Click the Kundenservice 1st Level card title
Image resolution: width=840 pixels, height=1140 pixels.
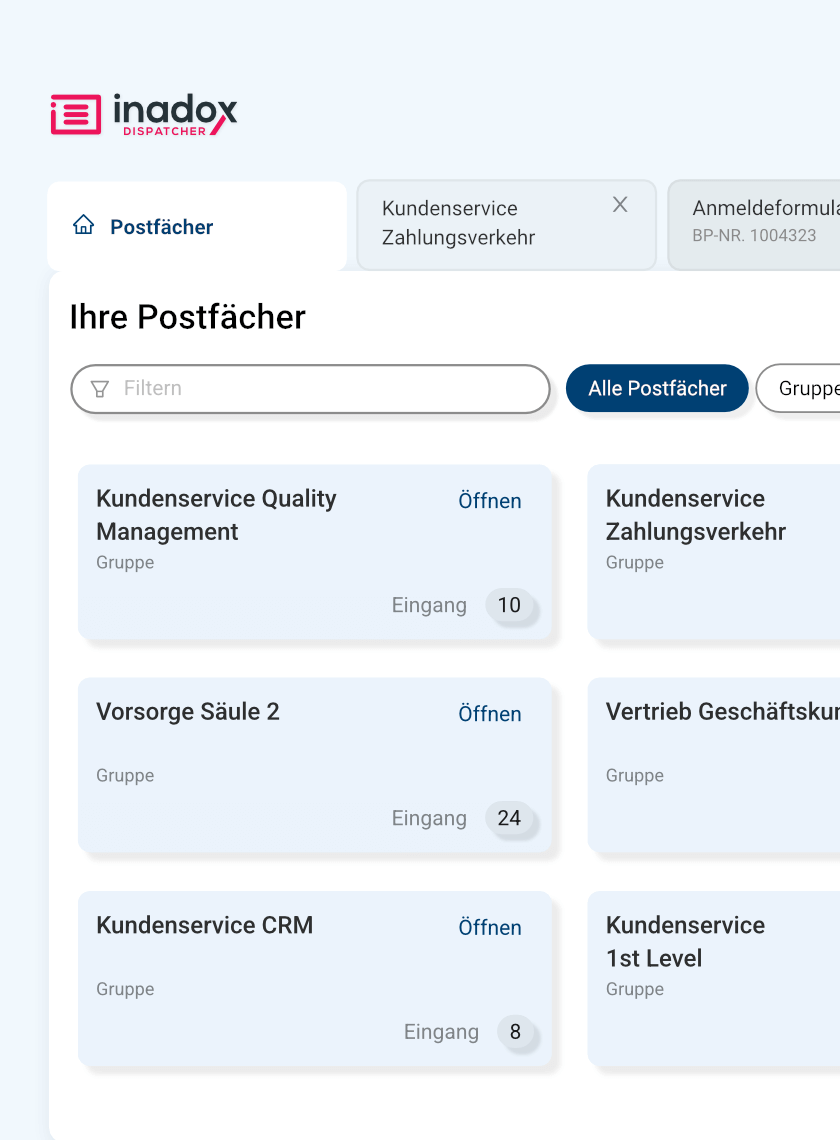[685, 942]
